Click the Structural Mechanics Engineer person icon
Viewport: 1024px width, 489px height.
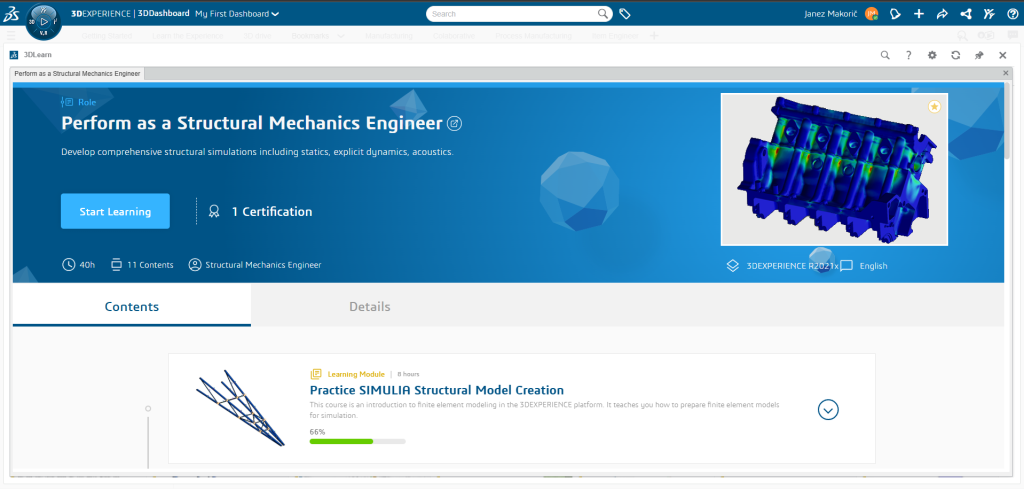(x=195, y=265)
